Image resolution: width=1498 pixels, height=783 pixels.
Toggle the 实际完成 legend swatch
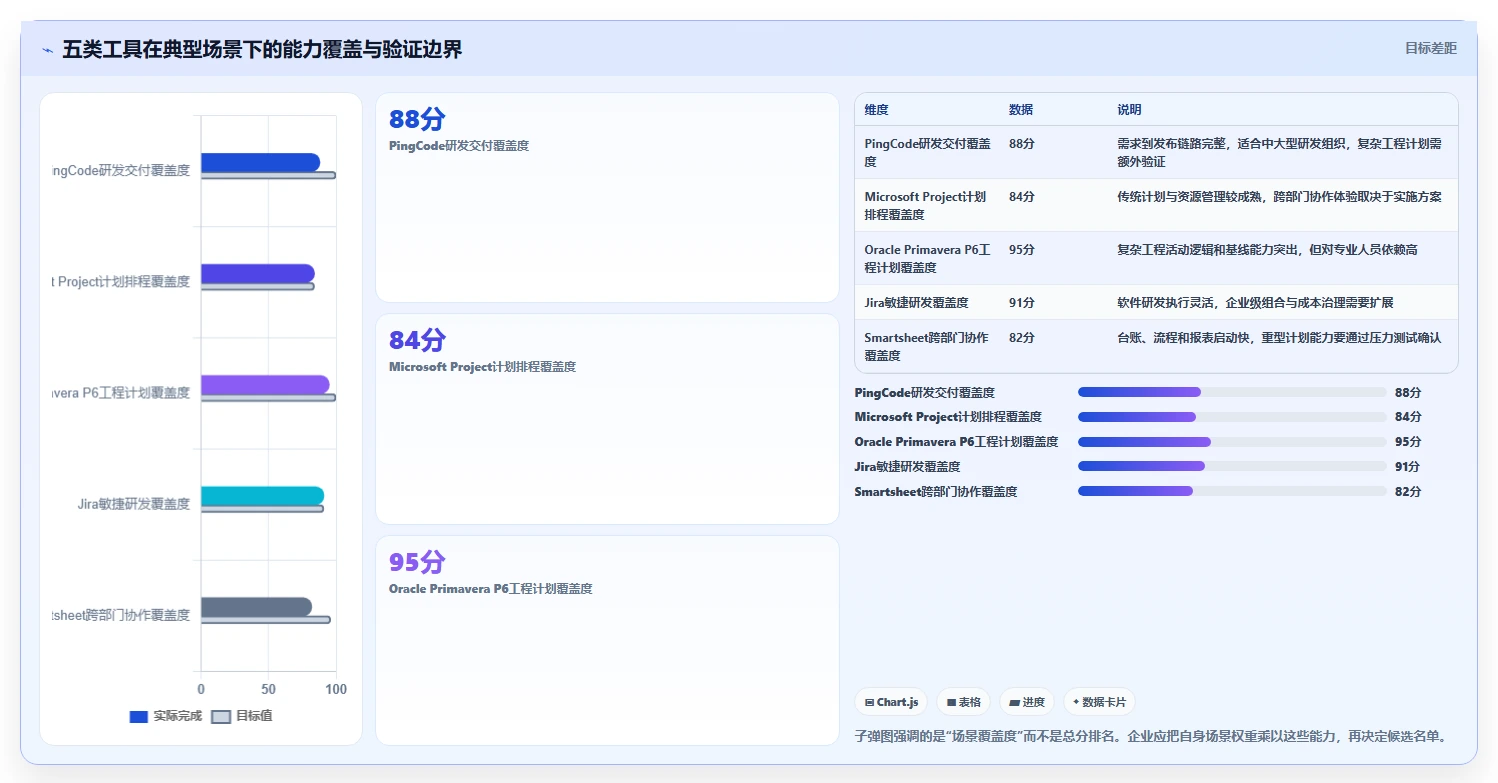click(x=139, y=717)
